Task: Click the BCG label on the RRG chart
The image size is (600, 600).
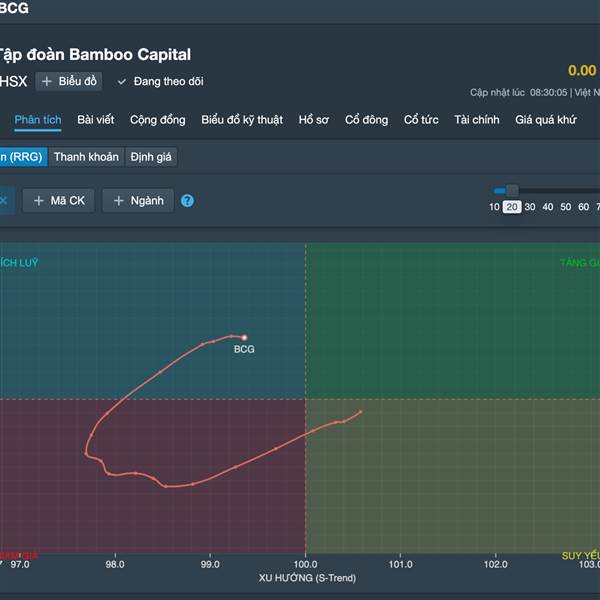Action: [244, 349]
